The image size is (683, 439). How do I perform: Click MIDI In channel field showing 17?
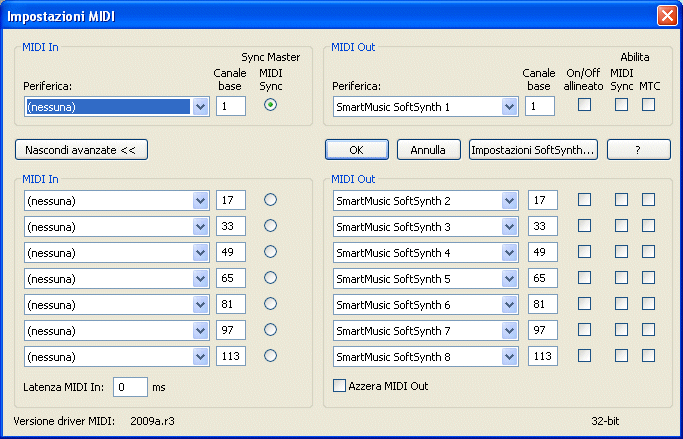(x=231, y=200)
